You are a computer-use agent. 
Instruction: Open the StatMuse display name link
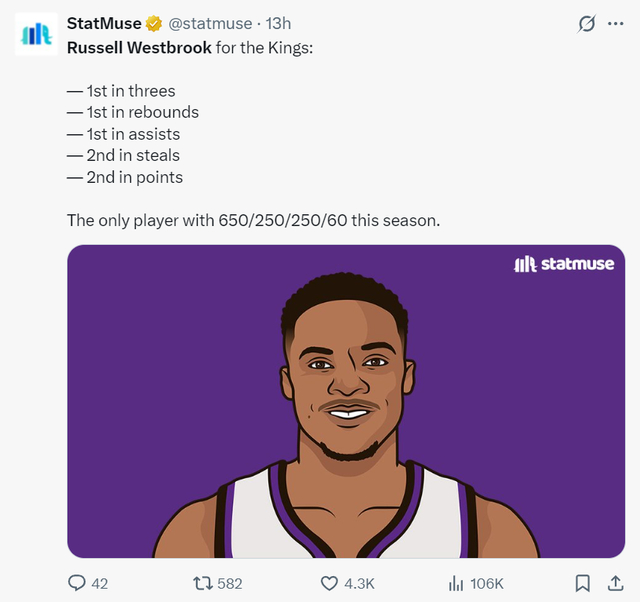103,23
